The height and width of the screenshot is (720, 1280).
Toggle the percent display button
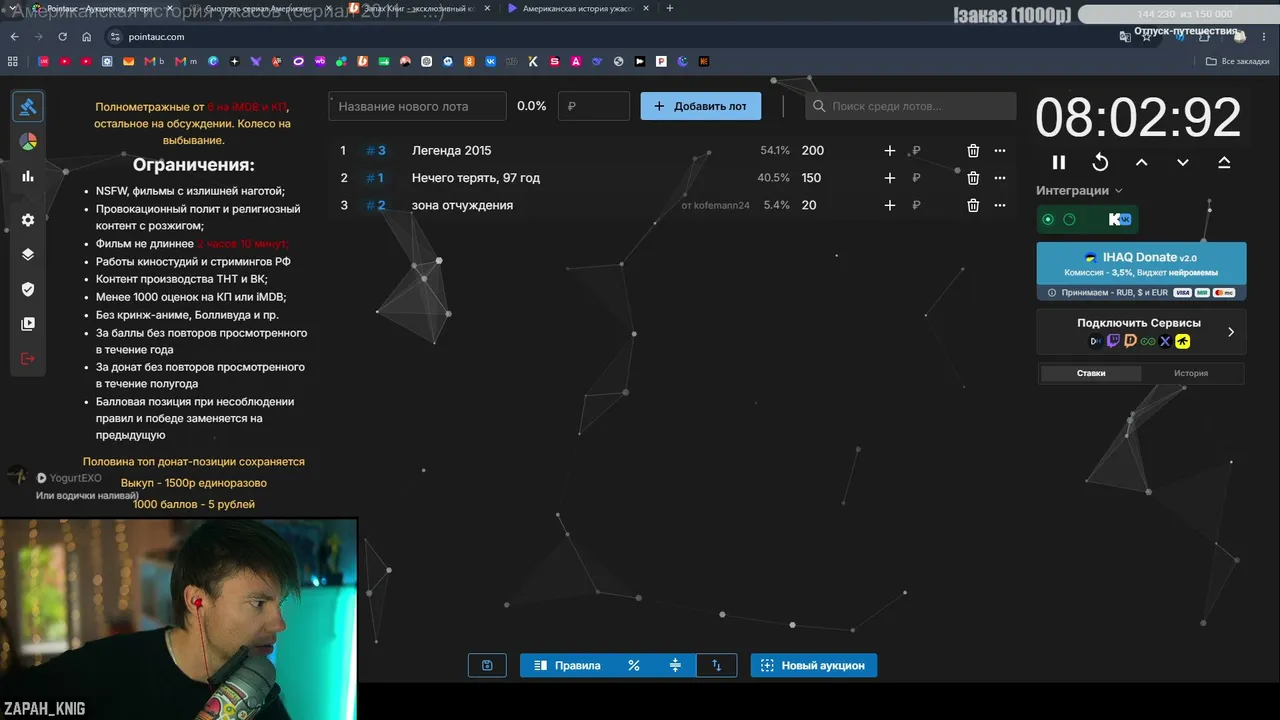click(634, 665)
